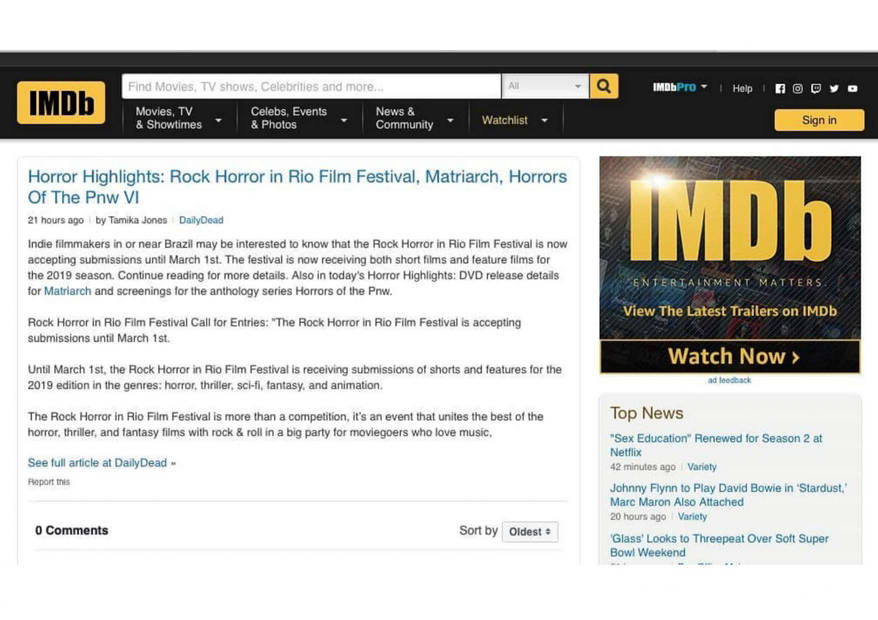Open See full article at DailyDead link
The width and height of the screenshot is (878, 620).
coord(101,463)
